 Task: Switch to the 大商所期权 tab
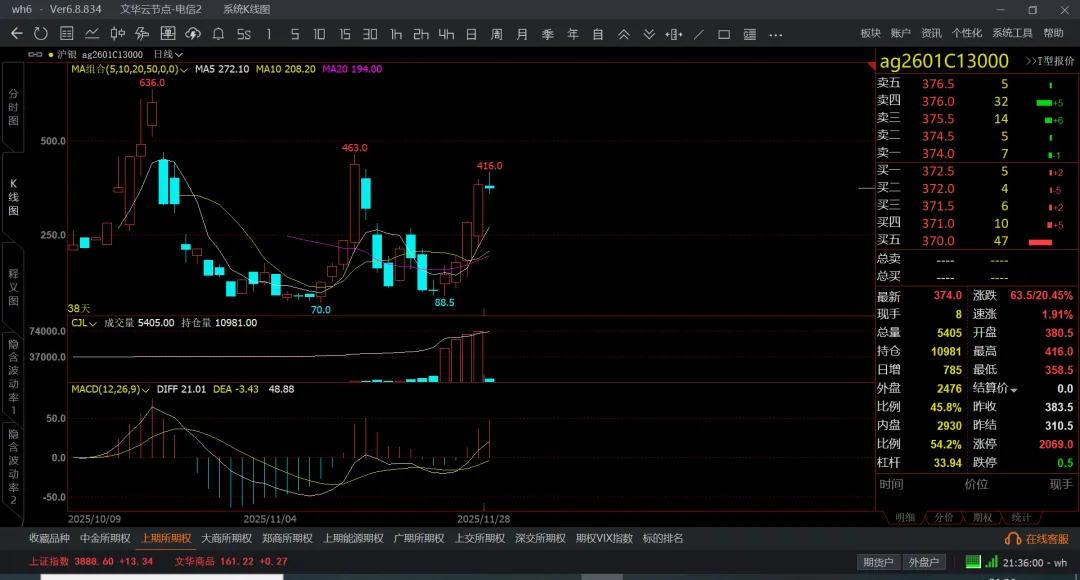(226, 538)
